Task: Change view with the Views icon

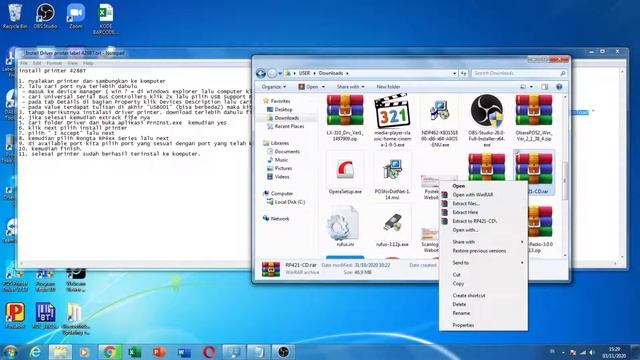Action: pos(523,87)
